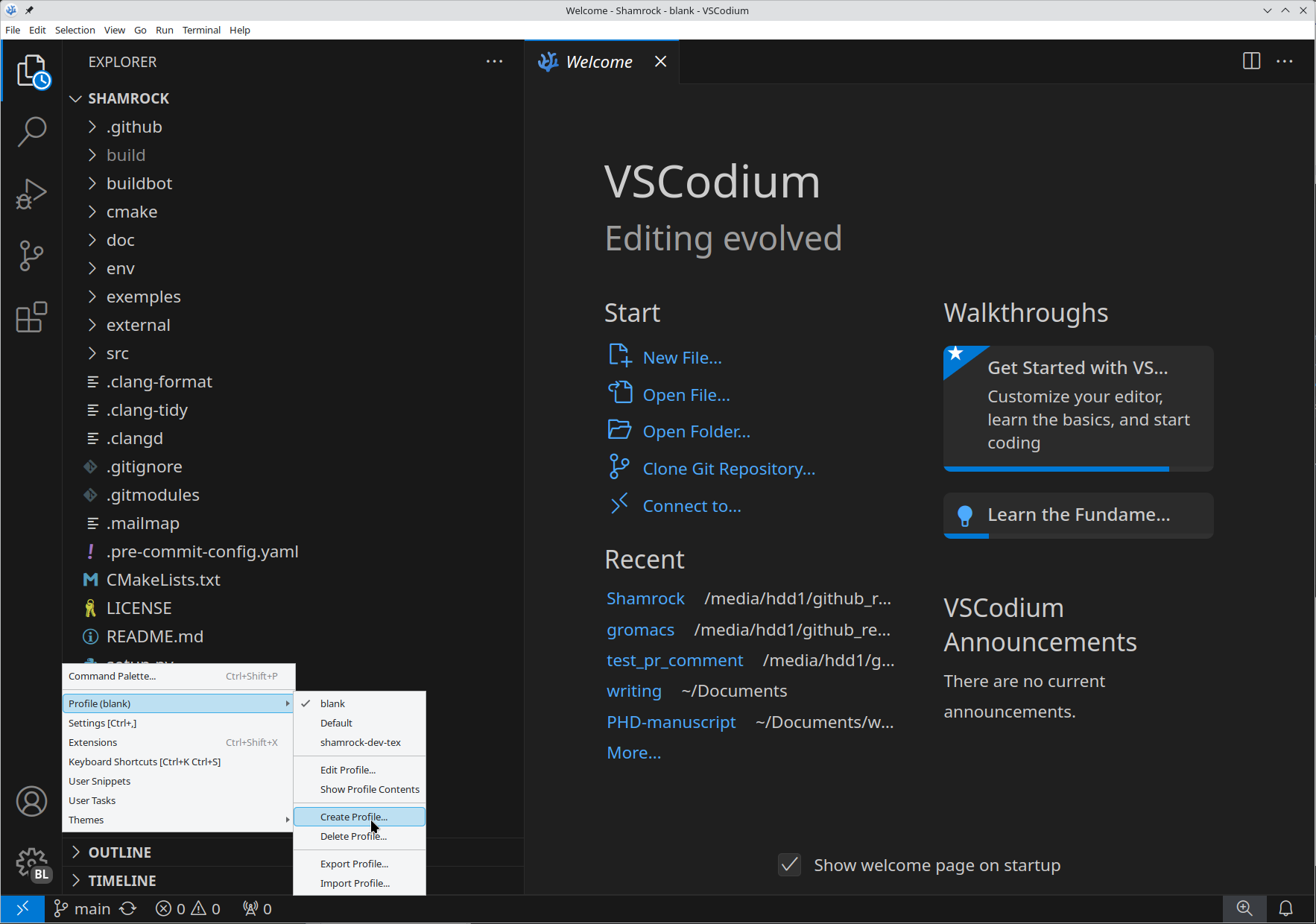Image resolution: width=1316 pixels, height=924 pixels.
Task: Select Command Palette... menu entry
Action: tap(178, 676)
